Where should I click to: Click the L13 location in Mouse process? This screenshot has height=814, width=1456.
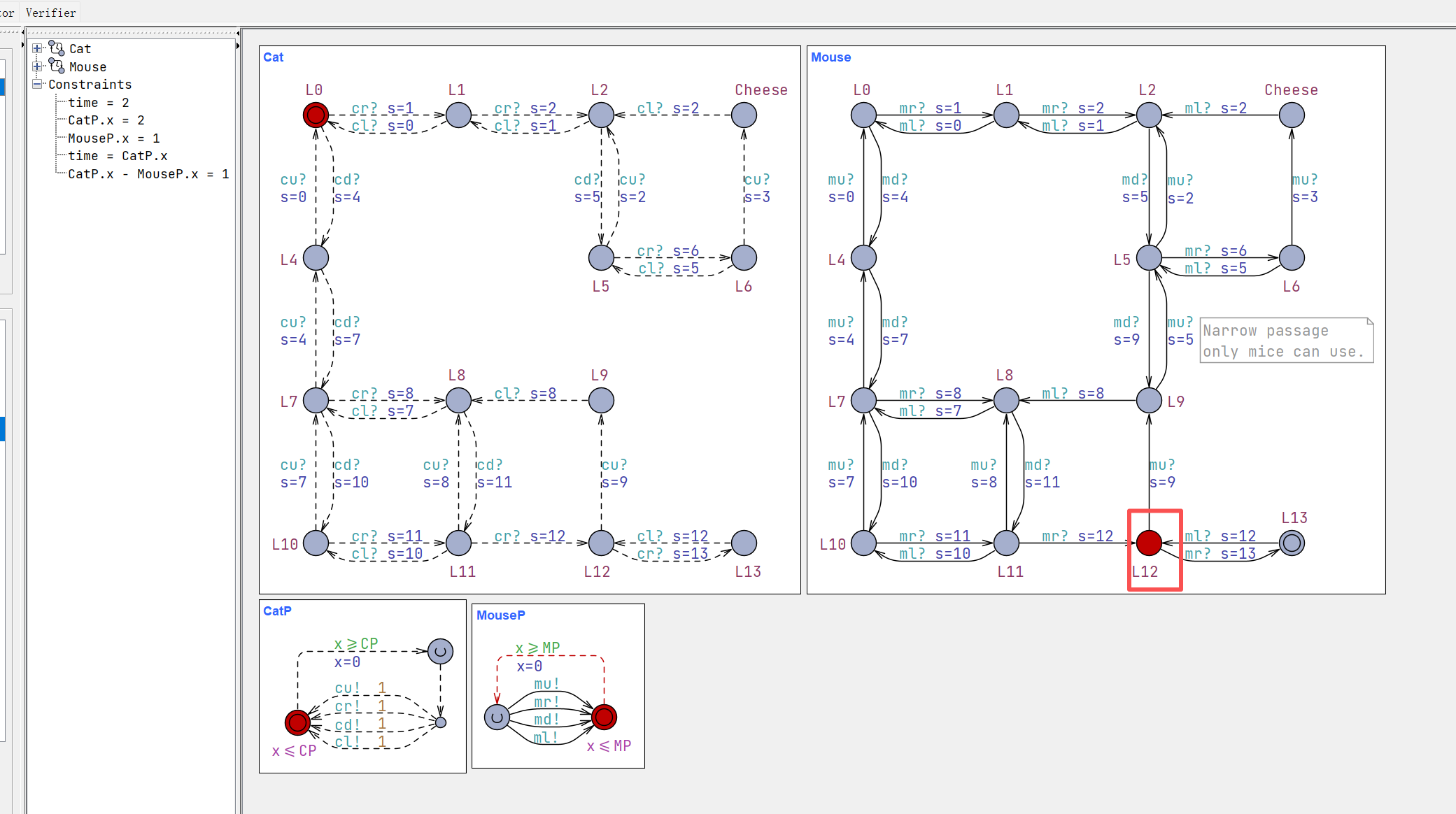pyautogui.click(x=1292, y=543)
